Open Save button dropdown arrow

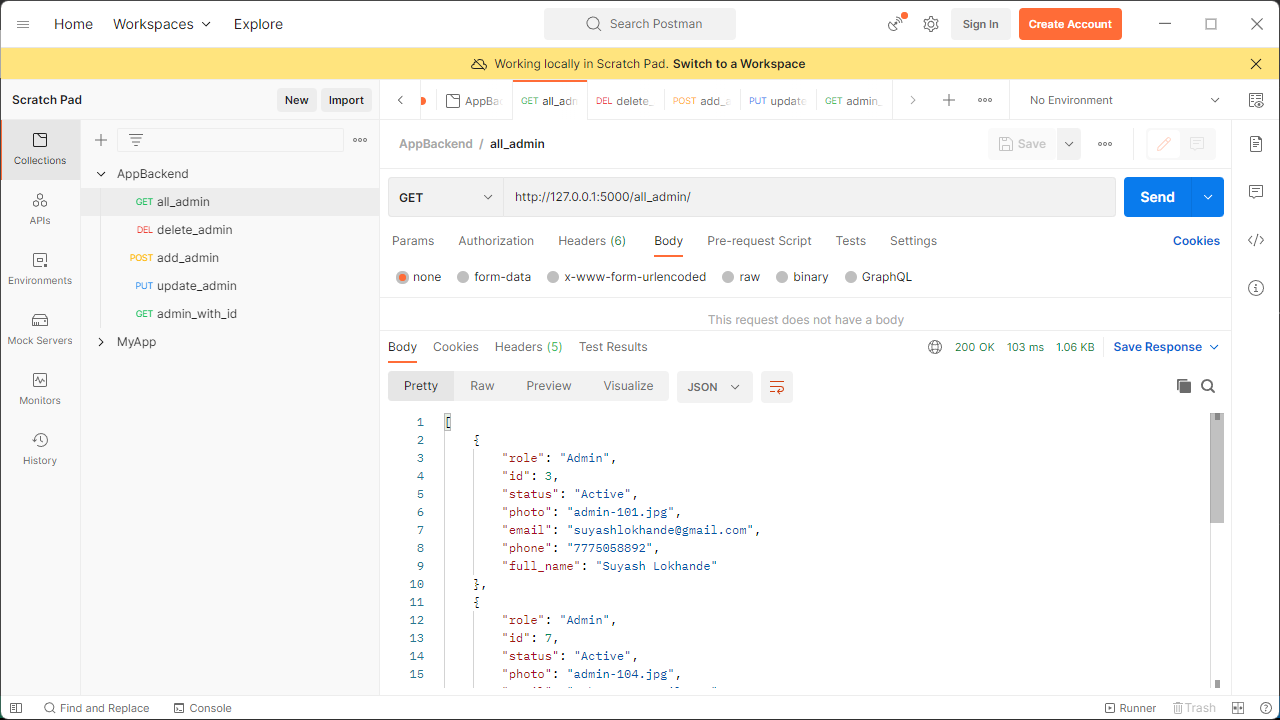(x=1069, y=144)
